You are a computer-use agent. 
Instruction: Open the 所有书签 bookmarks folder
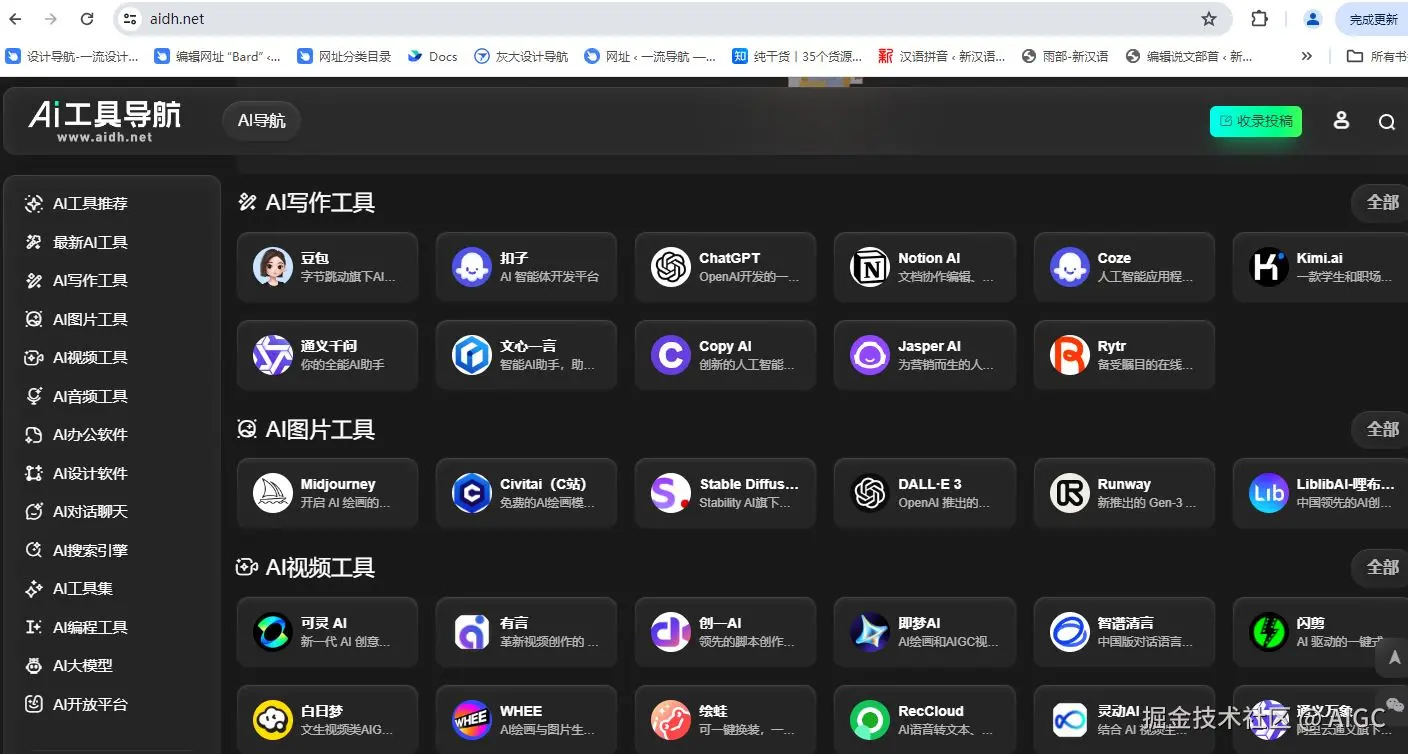coord(1376,57)
